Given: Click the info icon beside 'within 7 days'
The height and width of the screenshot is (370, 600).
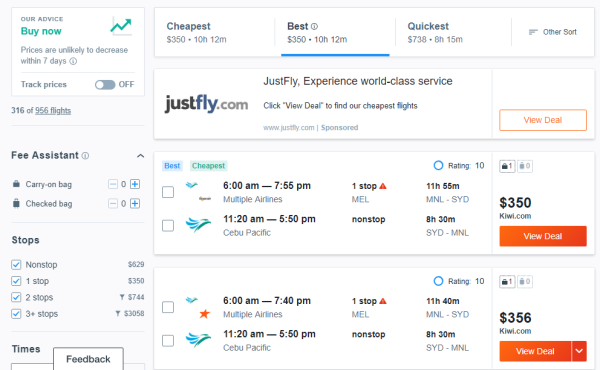Looking at the screenshot, I should click(x=73, y=61).
